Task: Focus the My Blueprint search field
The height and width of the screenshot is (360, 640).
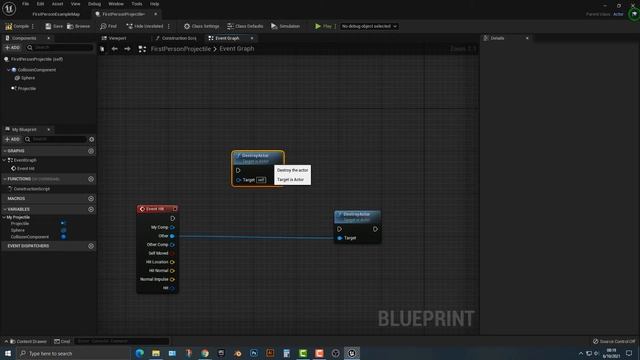Action: (x=56, y=139)
